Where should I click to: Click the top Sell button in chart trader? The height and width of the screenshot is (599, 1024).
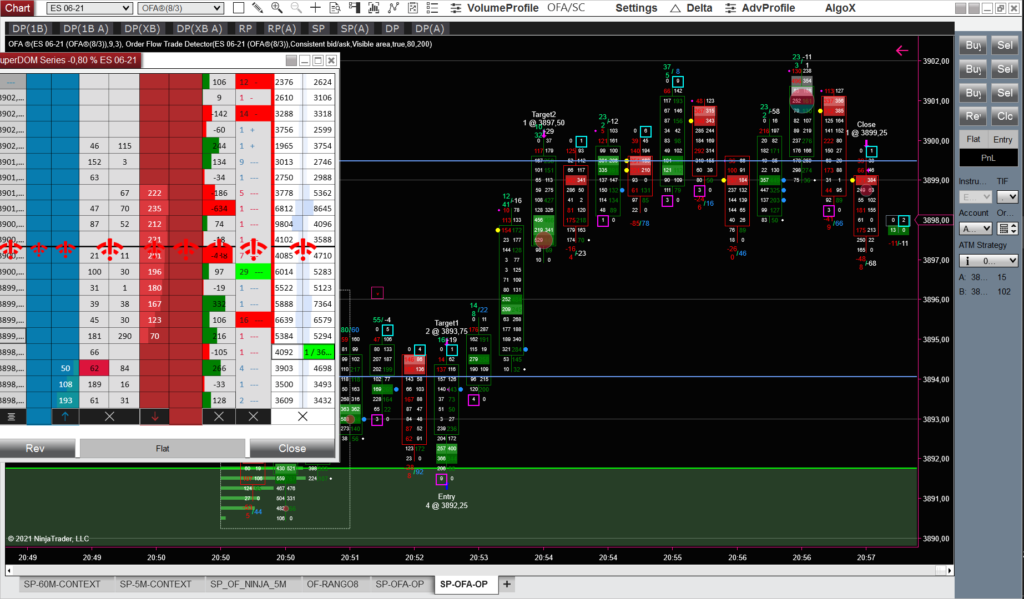click(1004, 45)
